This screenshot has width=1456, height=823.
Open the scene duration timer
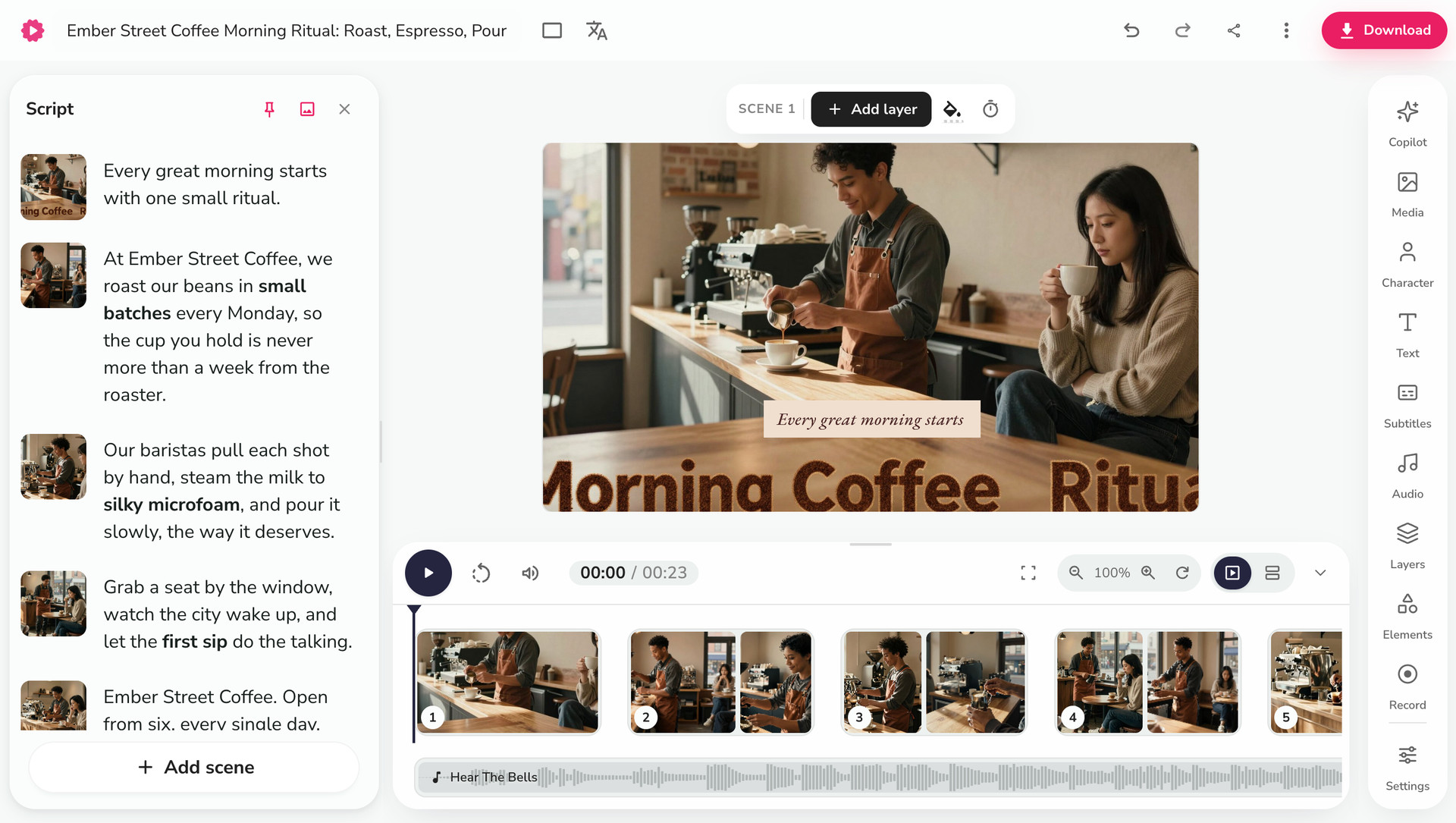tap(990, 109)
